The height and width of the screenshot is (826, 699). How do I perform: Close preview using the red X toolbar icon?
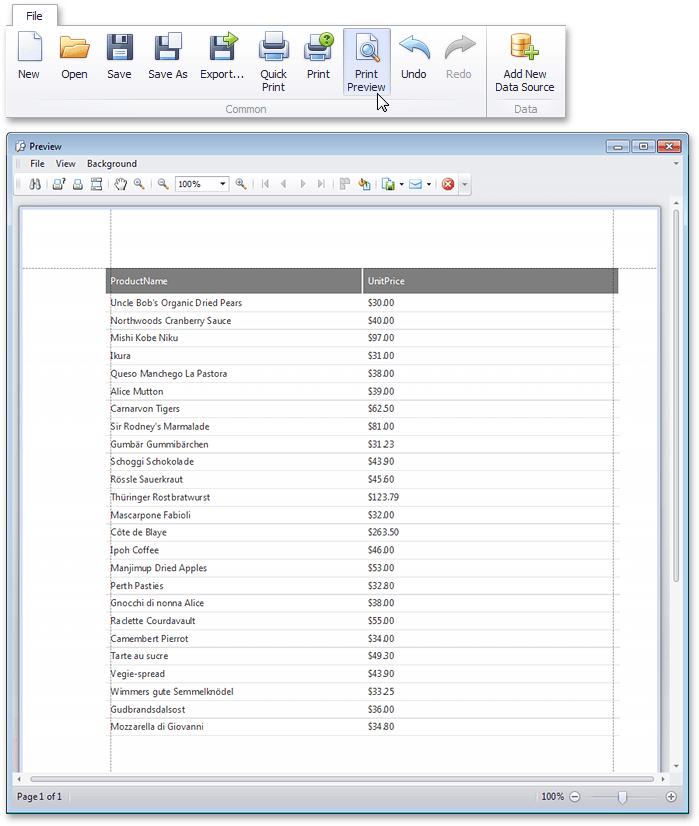[448, 184]
